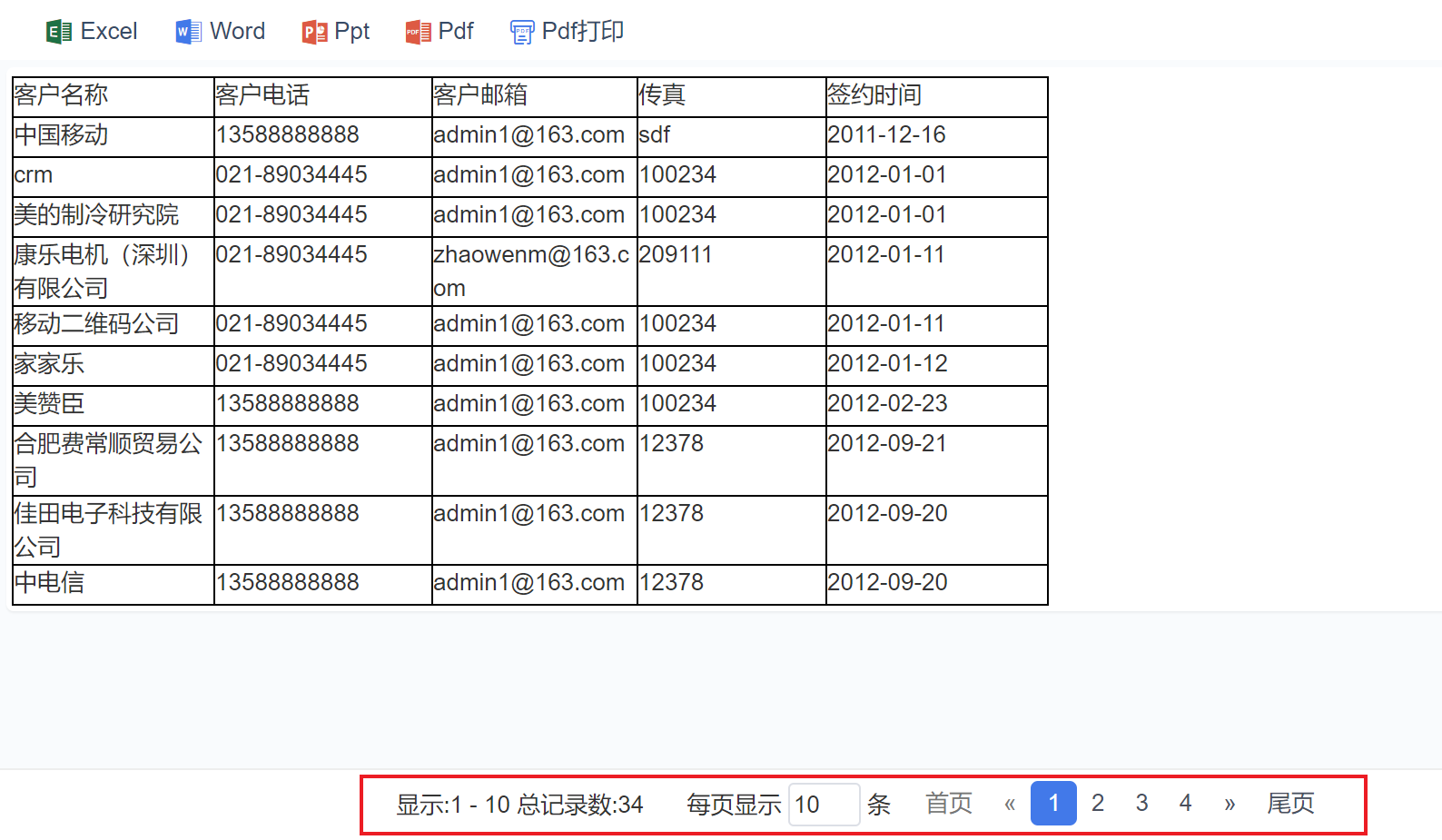1442x840 pixels.
Task: Focus the 每页显示 page size field
Action: pos(824,805)
